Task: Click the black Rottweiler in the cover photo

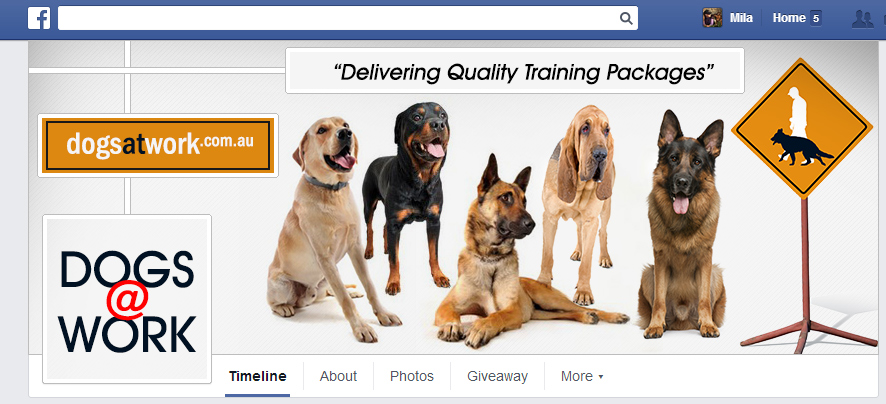Action: [x=408, y=195]
